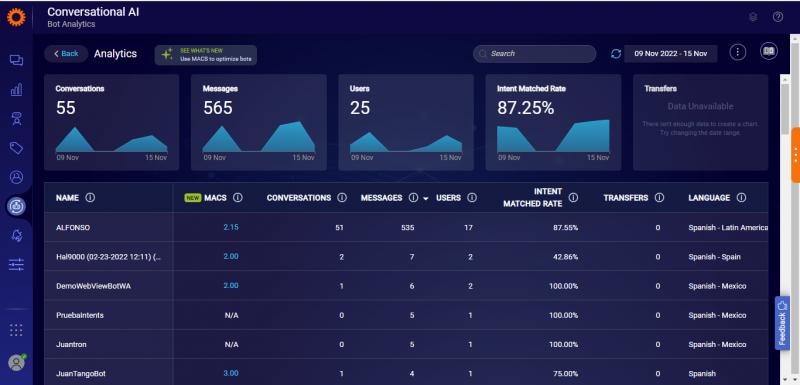This screenshot has width=800, height=385.
Task: Select the Messages summary card
Action: click(x=259, y=122)
